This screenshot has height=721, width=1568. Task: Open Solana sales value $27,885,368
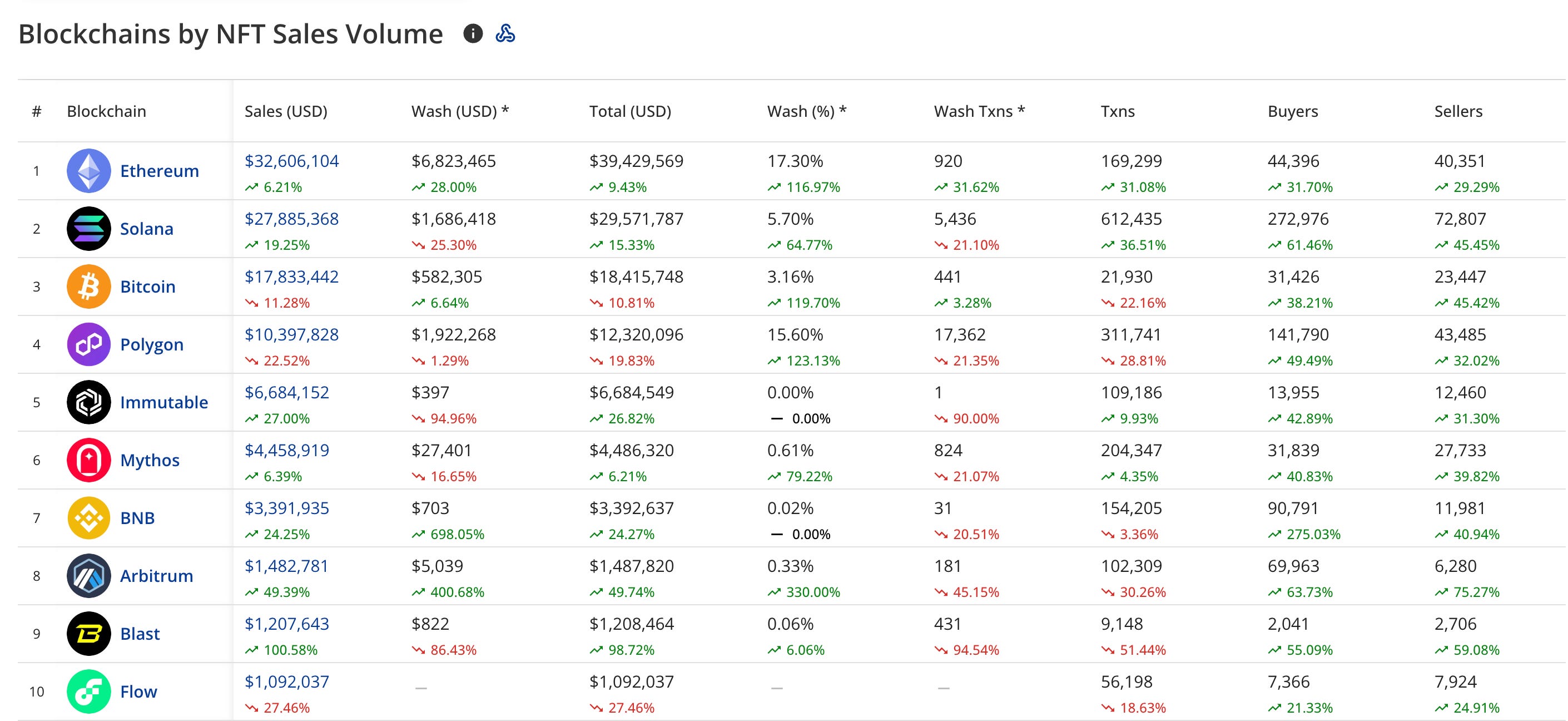[x=291, y=219]
